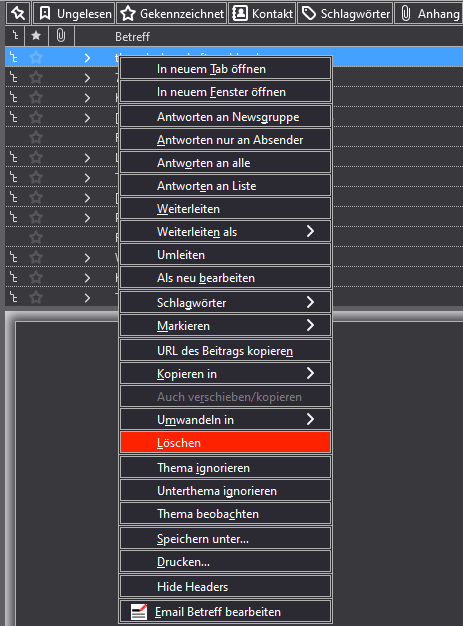Viewport: 463px width, 626px height.
Task: Toggle the pin quick filter icon
Action: tap(18, 13)
